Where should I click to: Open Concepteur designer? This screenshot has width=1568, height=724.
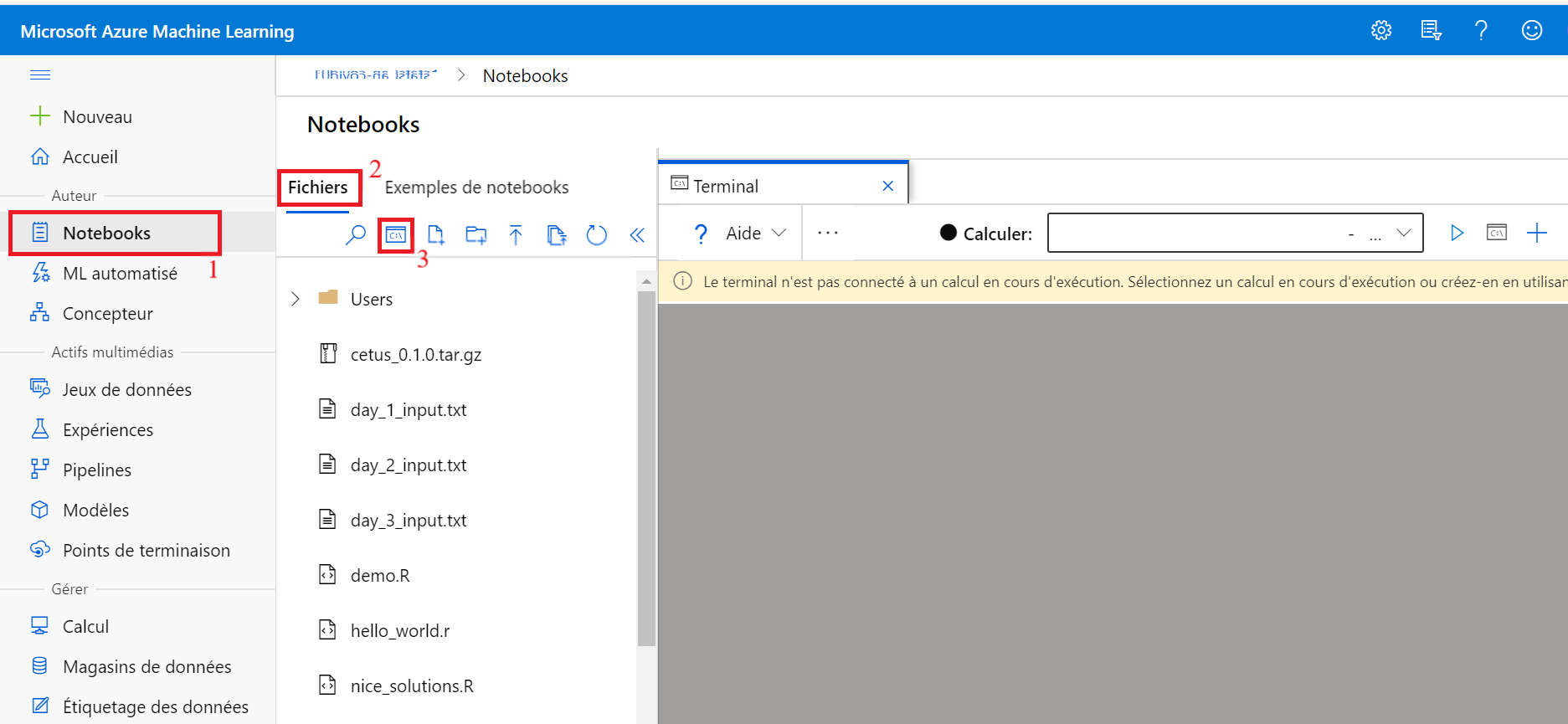(91, 313)
